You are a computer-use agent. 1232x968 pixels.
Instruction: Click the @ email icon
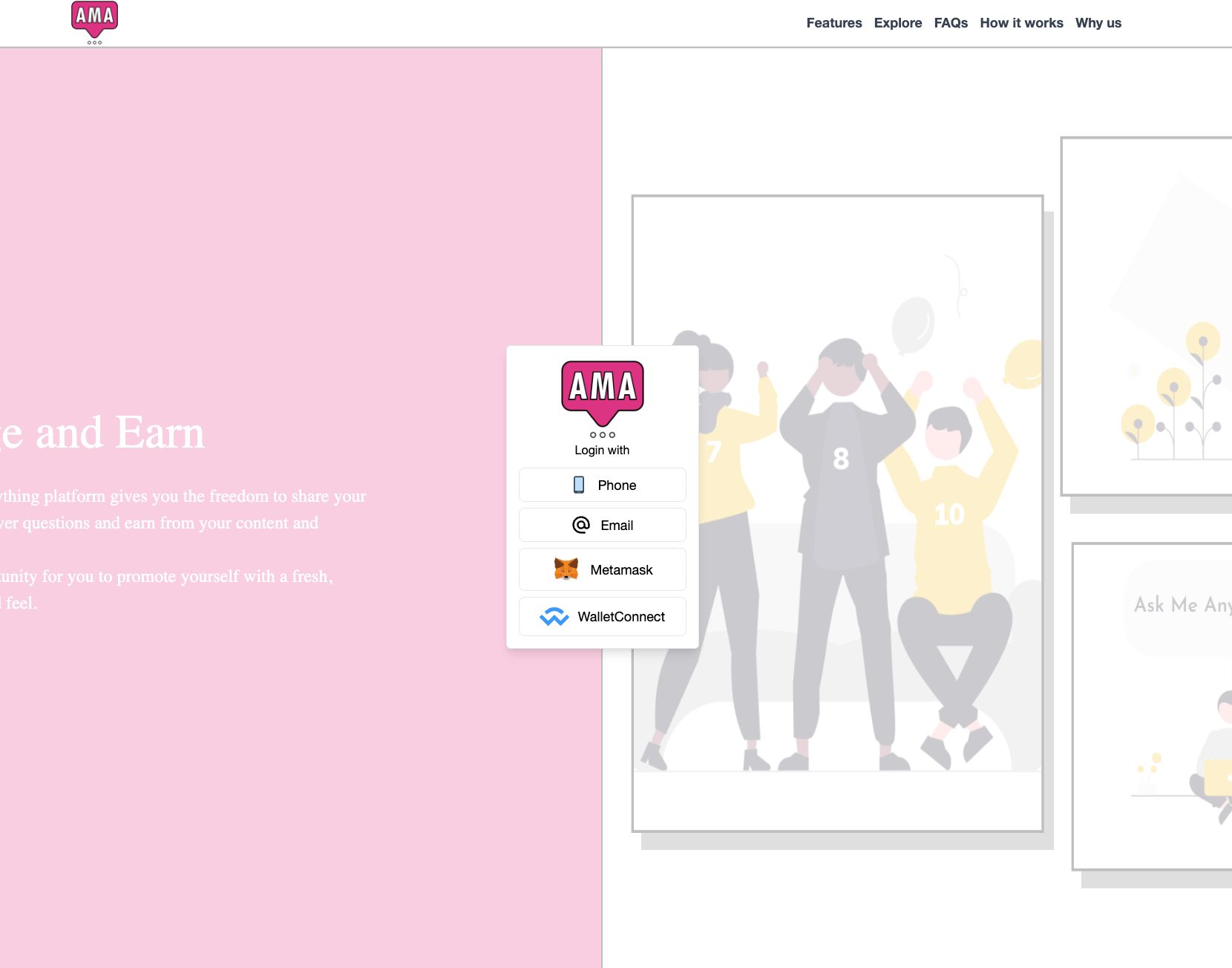click(581, 525)
